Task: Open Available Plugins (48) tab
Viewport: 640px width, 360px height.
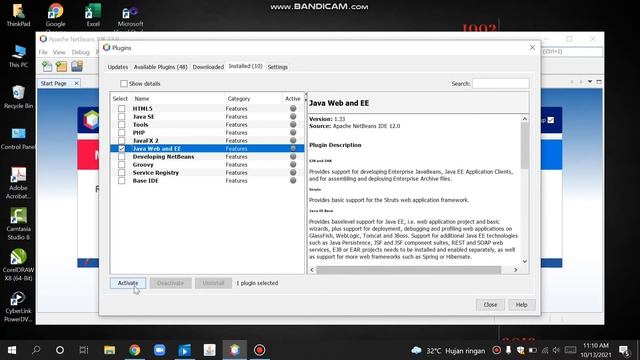Action: [x=160, y=67]
